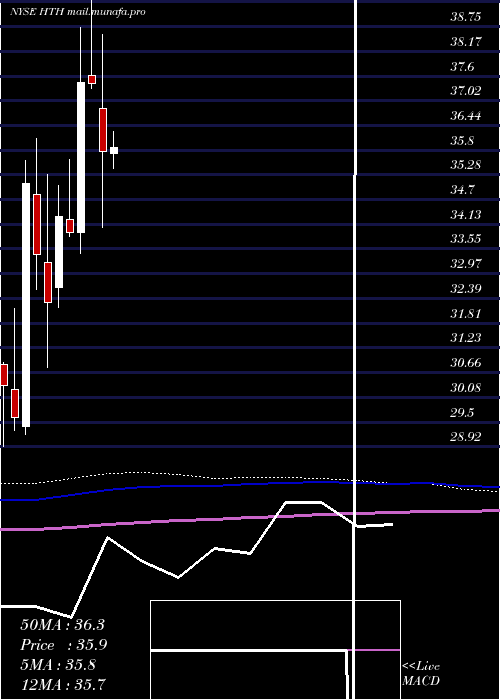
Task: Select the 31.81 price axis label
Action: click(466, 314)
